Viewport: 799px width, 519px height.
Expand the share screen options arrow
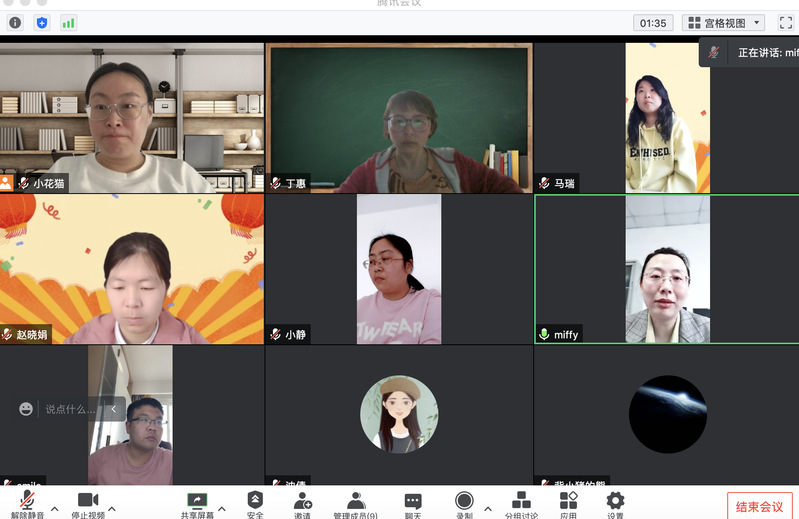[221, 509]
